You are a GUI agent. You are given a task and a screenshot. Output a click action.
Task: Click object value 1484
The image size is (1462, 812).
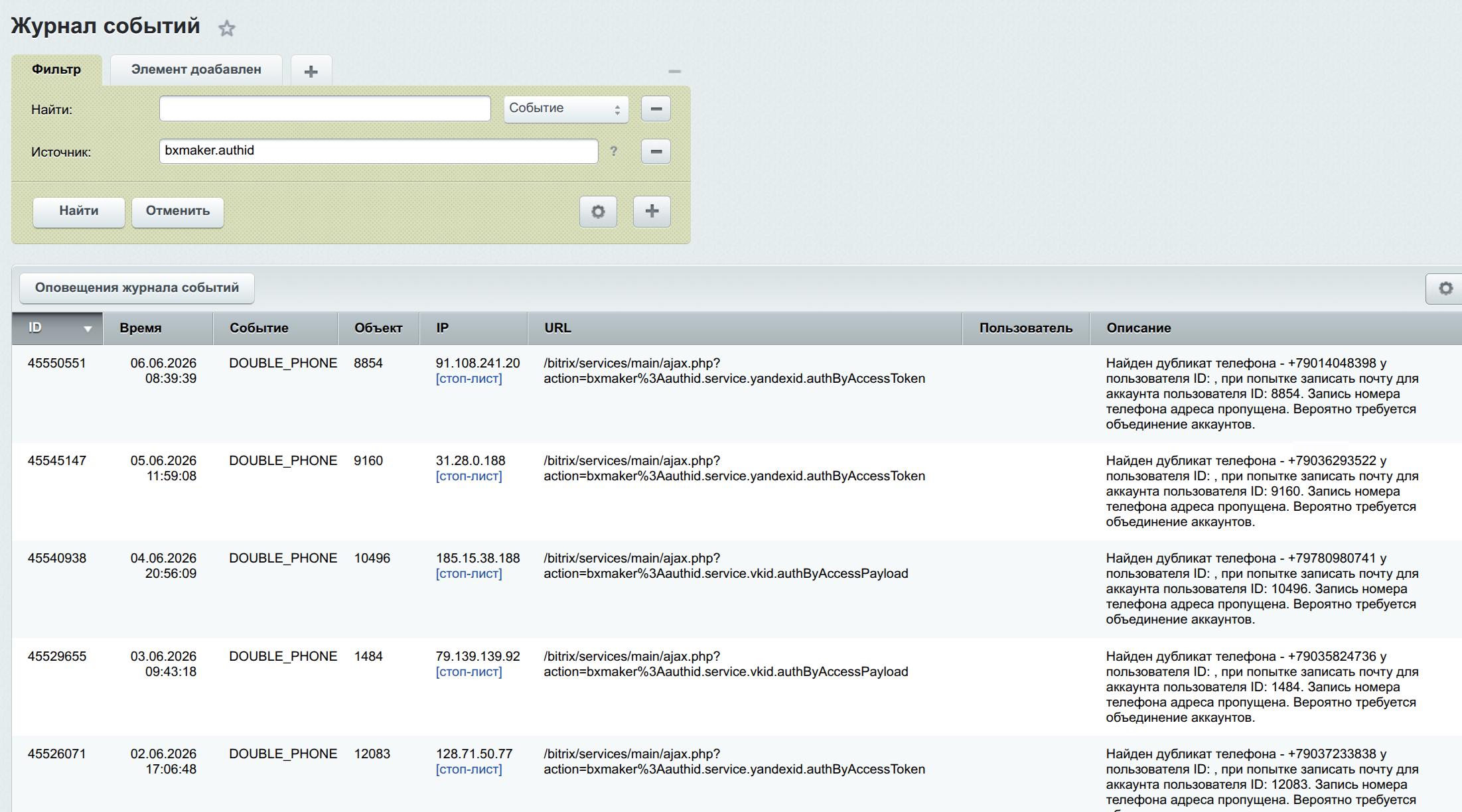coord(368,657)
